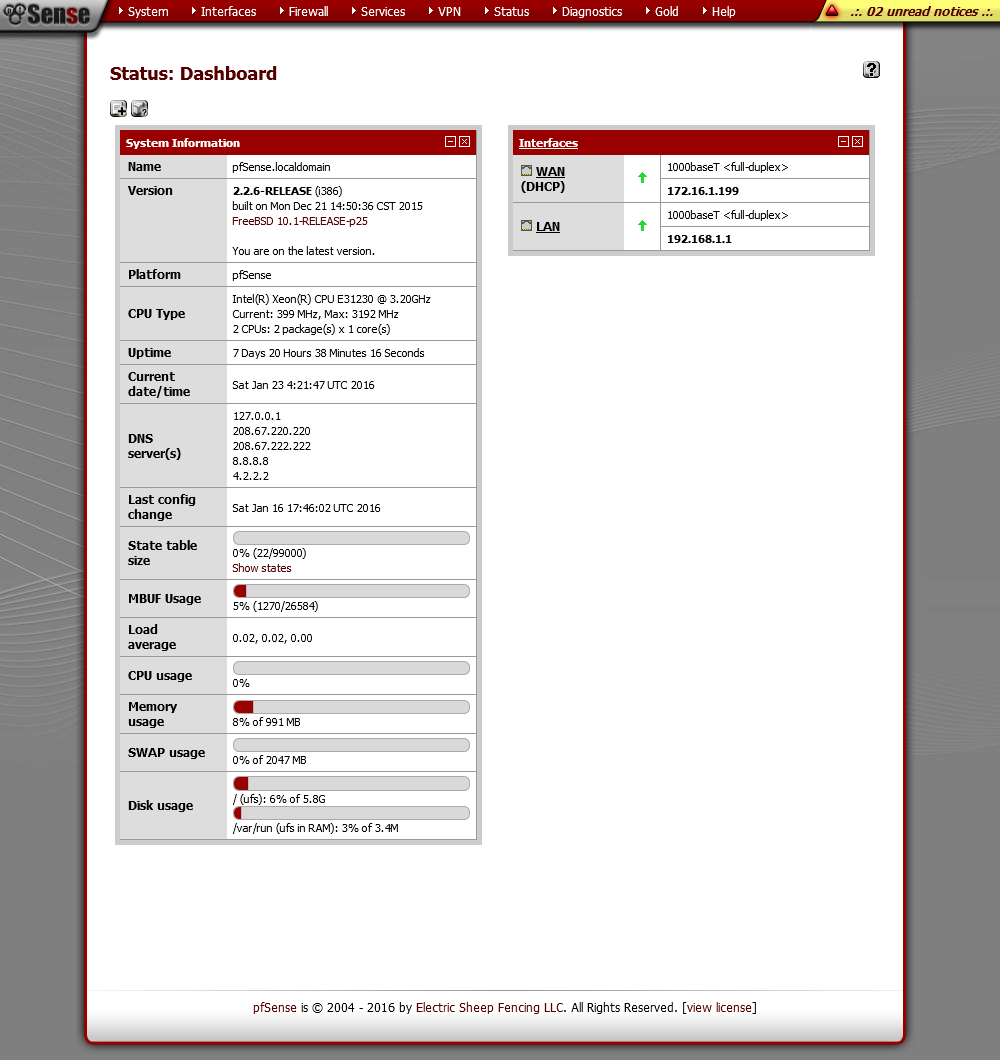The width and height of the screenshot is (1000, 1060).
Task: Click the Memory usage progress bar
Action: coord(351,707)
